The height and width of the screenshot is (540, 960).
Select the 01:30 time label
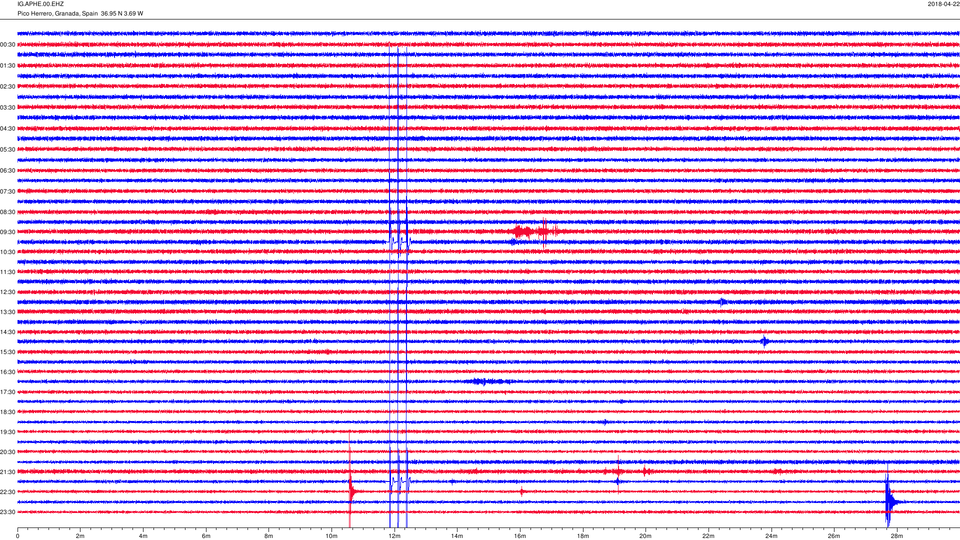point(8,66)
